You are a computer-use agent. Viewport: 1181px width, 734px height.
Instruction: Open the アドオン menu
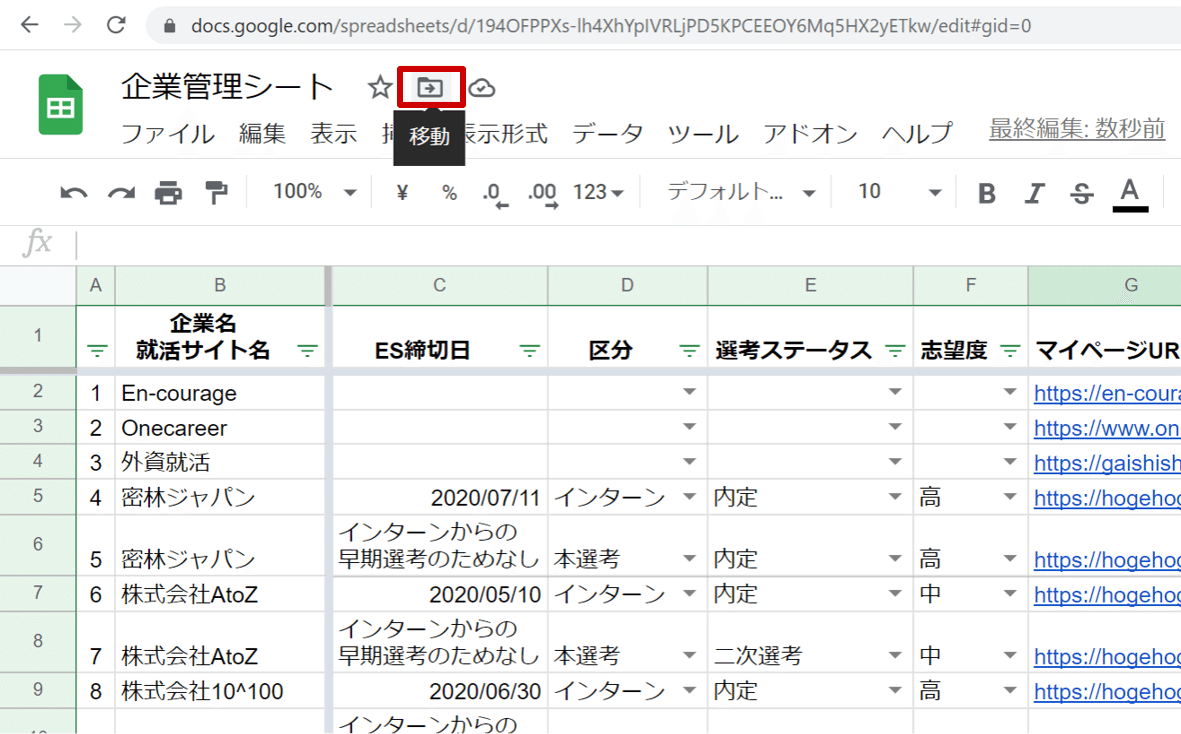click(x=810, y=134)
